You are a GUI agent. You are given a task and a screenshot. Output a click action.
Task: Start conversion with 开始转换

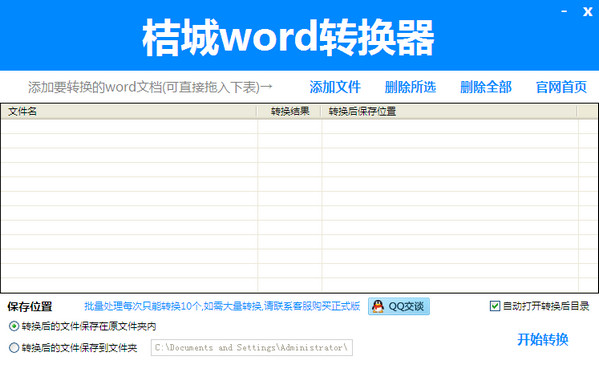click(543, 339)
